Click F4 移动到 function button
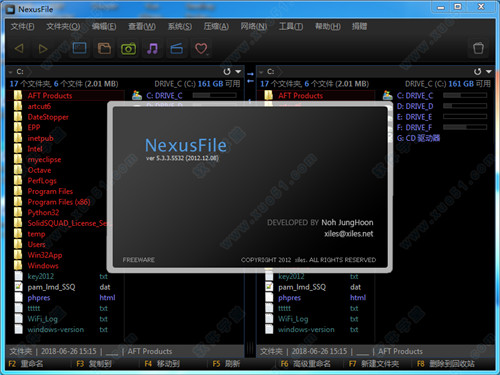The height and width of the screenshot is (375, 500). (162, 364)
